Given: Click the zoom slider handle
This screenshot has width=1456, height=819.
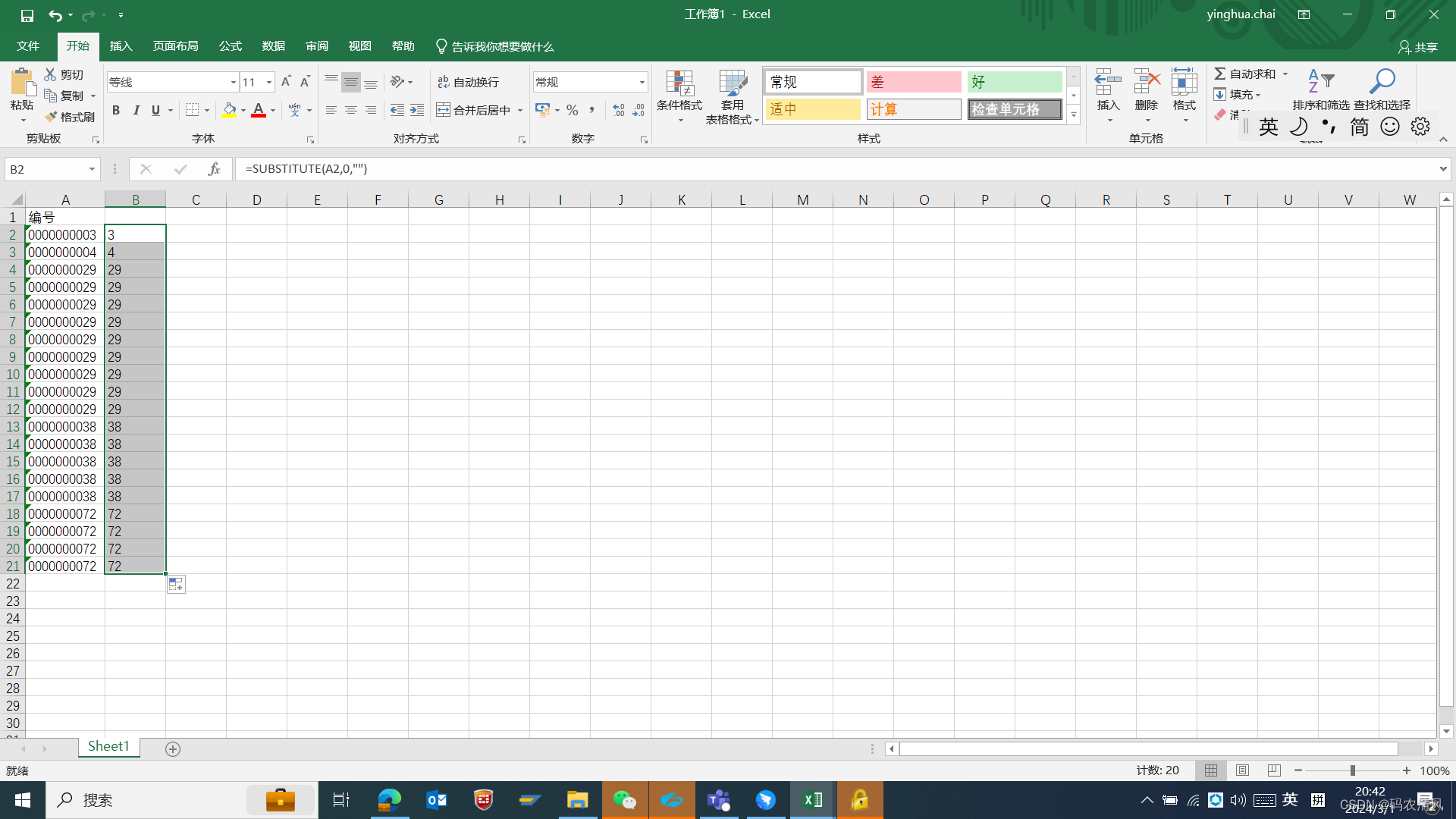Looking at the screenshot, I should (1352, 770).
